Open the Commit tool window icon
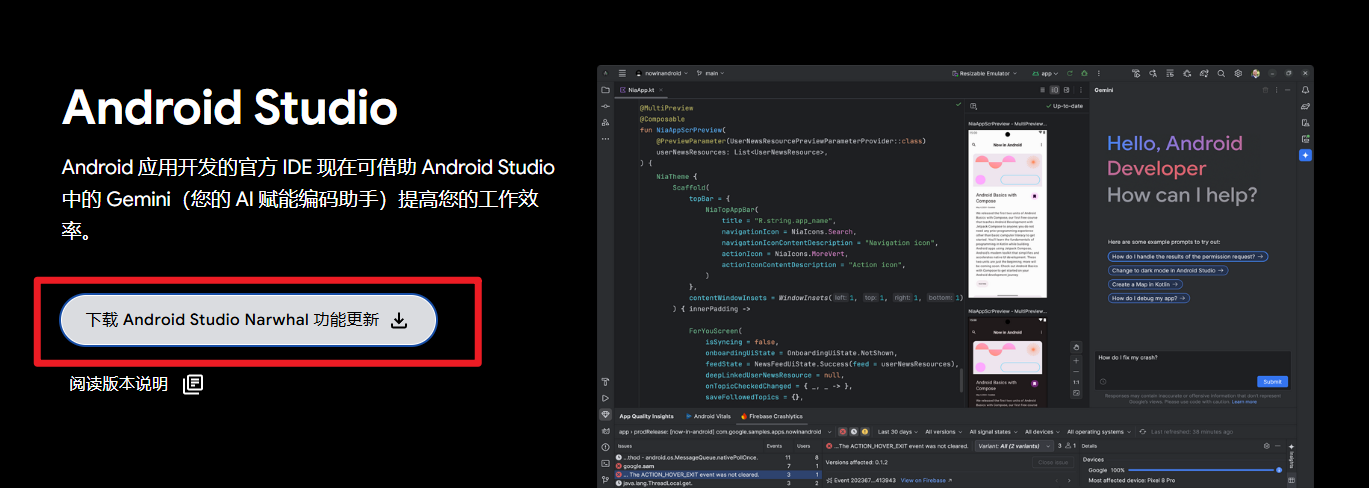1369x488 pixels. (x=605, y=106)
